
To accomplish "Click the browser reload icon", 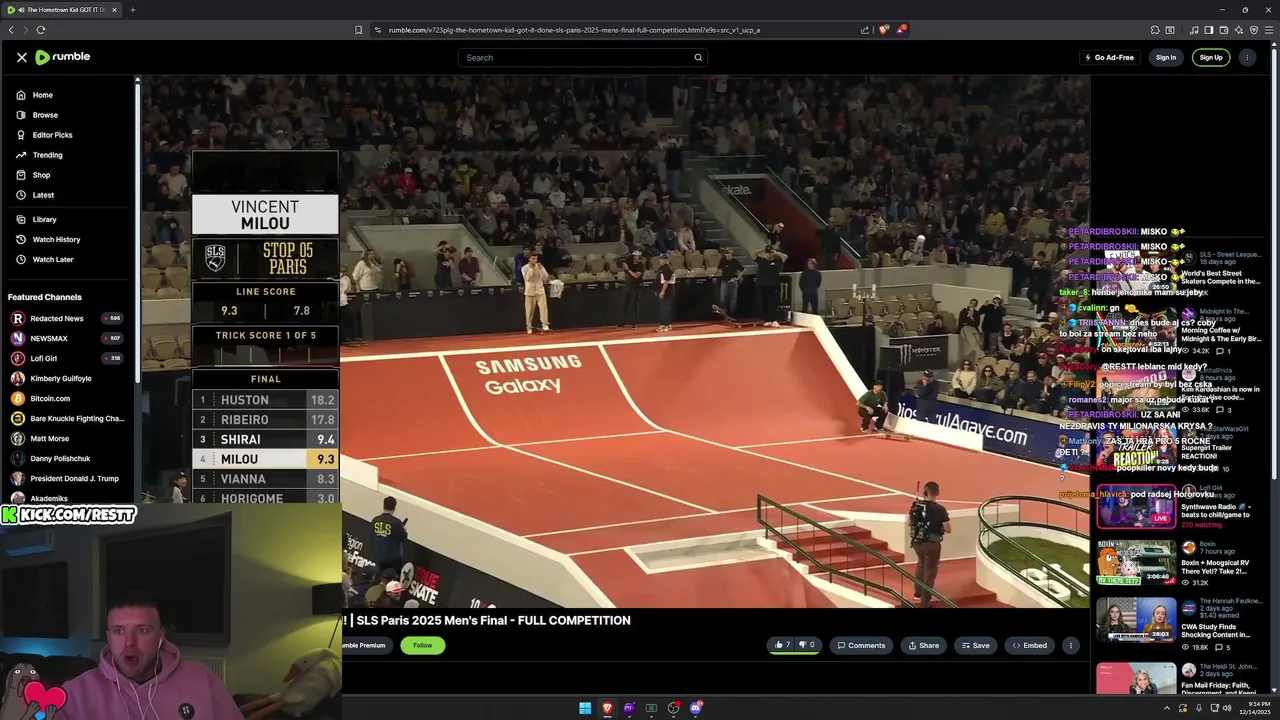I will pyautogui.click(x=41, y=30).
